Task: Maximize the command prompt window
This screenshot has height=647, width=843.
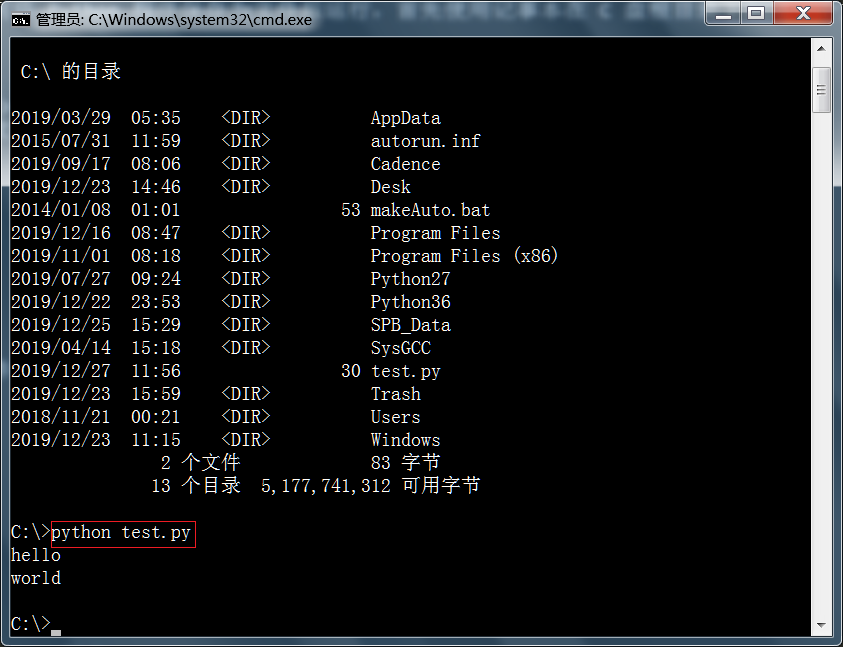Action: 756,13
